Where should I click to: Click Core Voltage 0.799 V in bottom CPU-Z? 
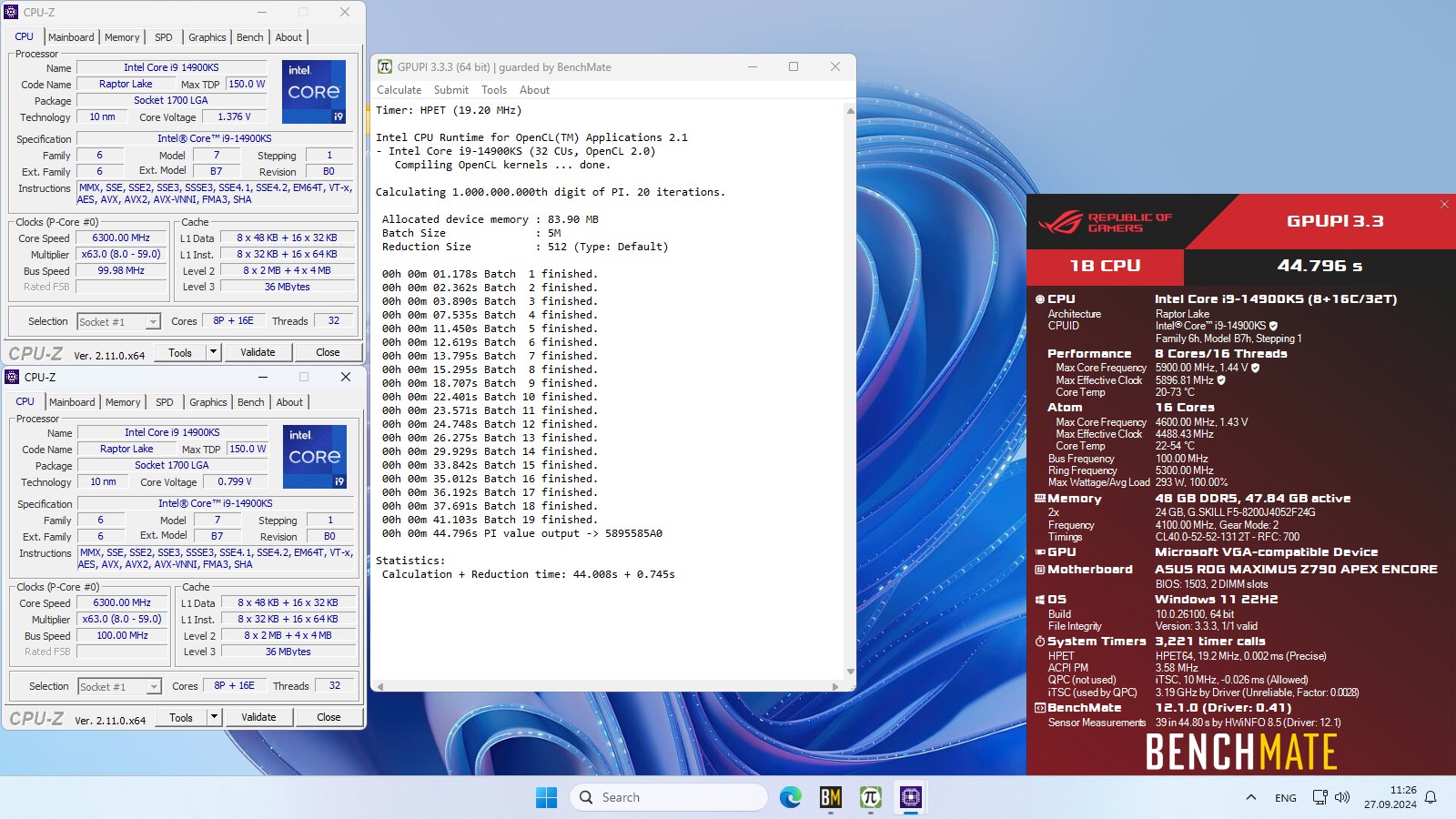click(236, 482)
